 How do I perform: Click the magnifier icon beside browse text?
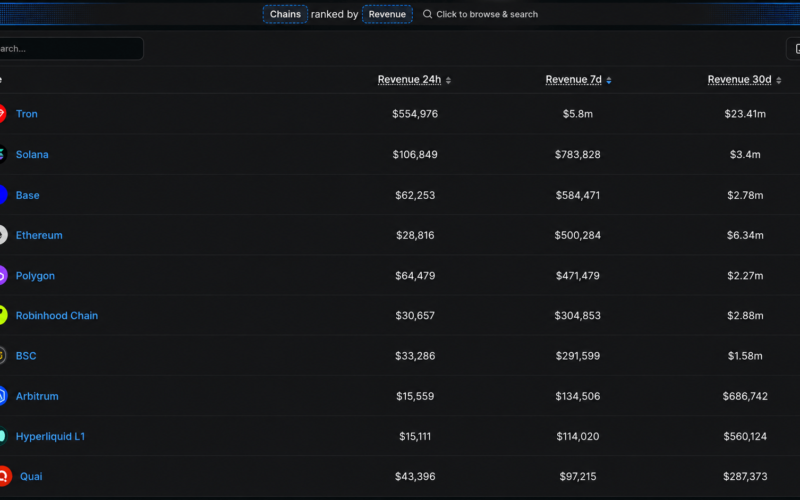click(427, 14)
